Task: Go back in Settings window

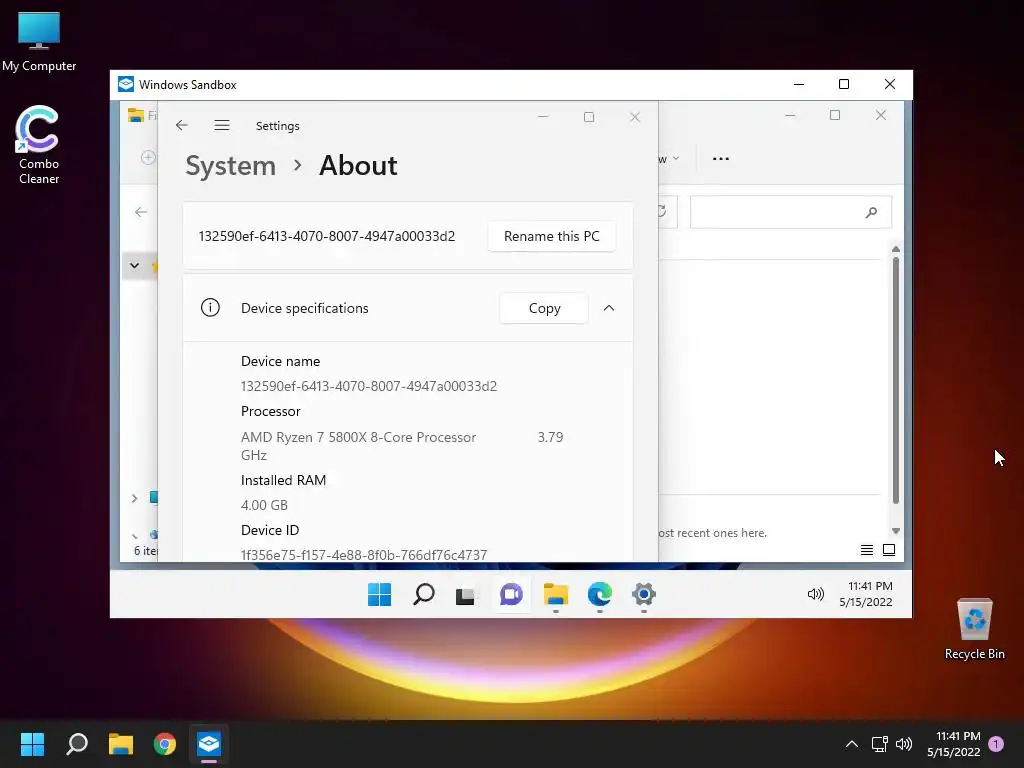Action: pos(182,125)
